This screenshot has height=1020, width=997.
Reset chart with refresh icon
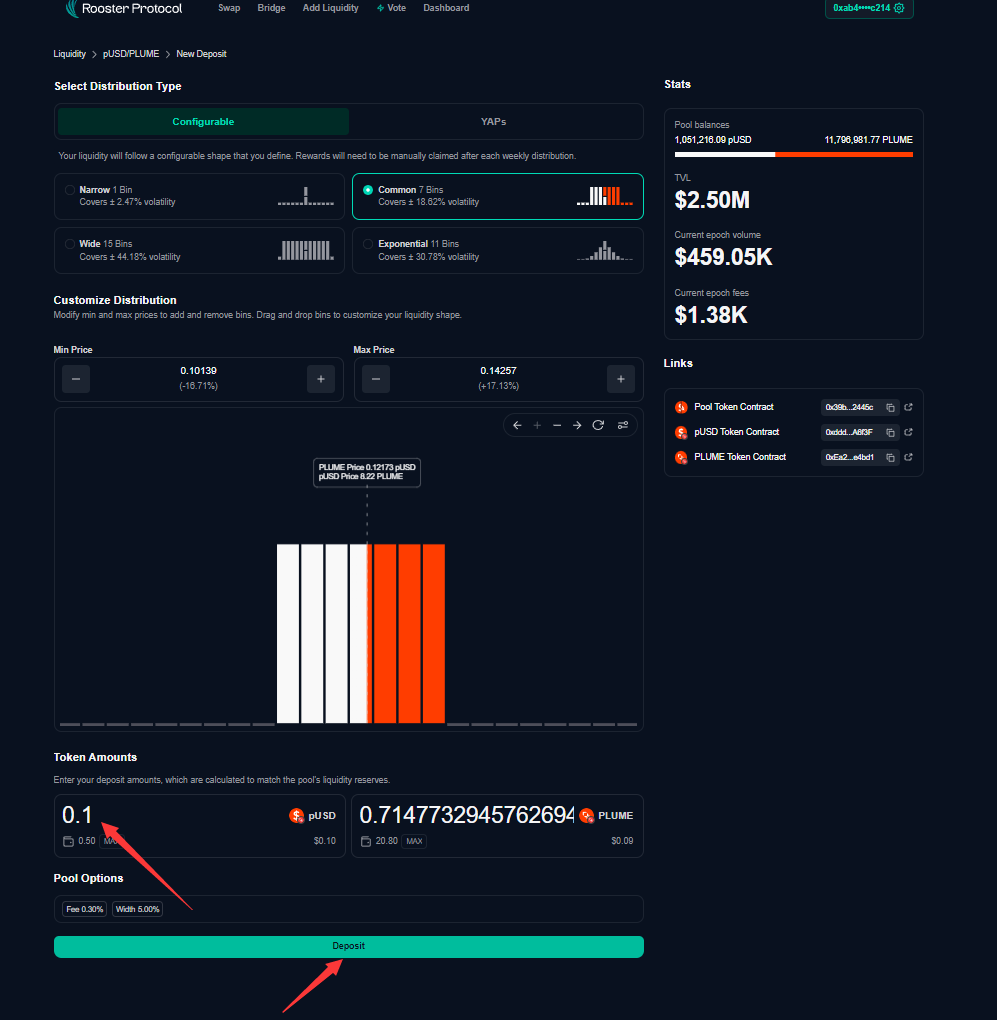pos(598,425)
